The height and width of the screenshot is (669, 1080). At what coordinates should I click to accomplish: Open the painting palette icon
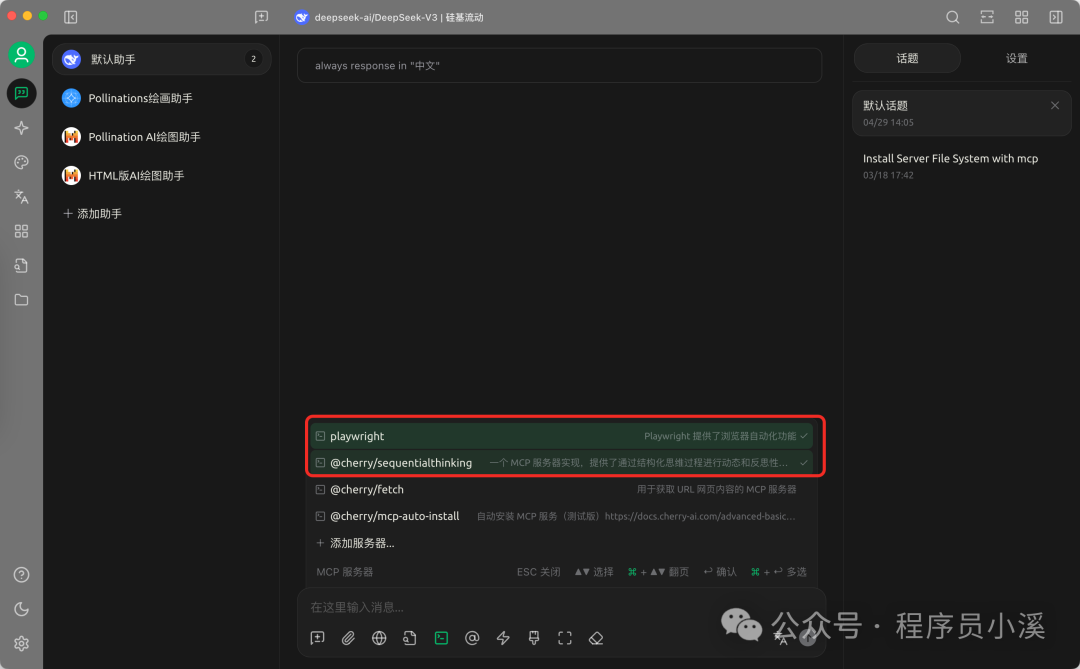click(x=21, y=163)
